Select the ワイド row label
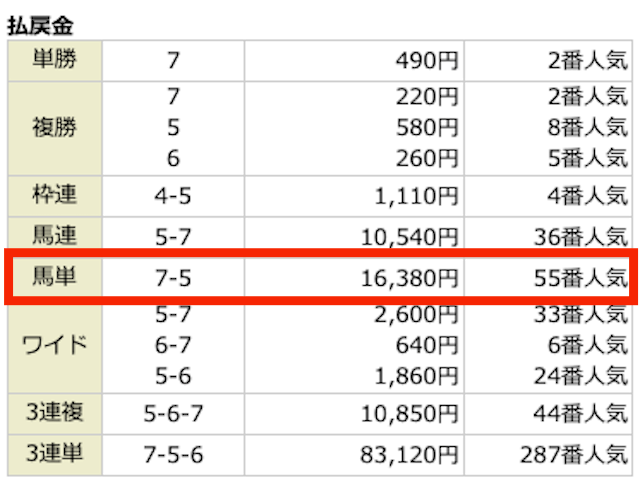Screen dimensions: 640x480 [x=55, y=345]
